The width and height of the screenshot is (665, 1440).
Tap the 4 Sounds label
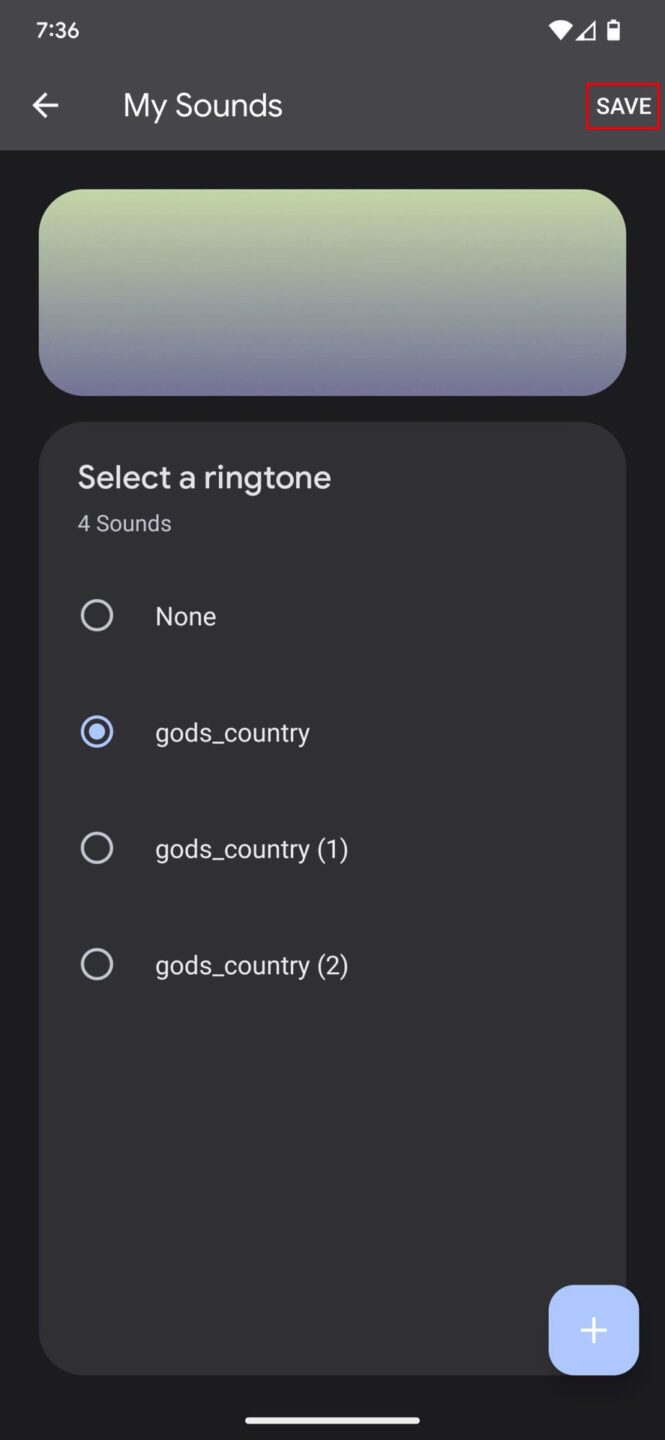(x=124, y=523)
